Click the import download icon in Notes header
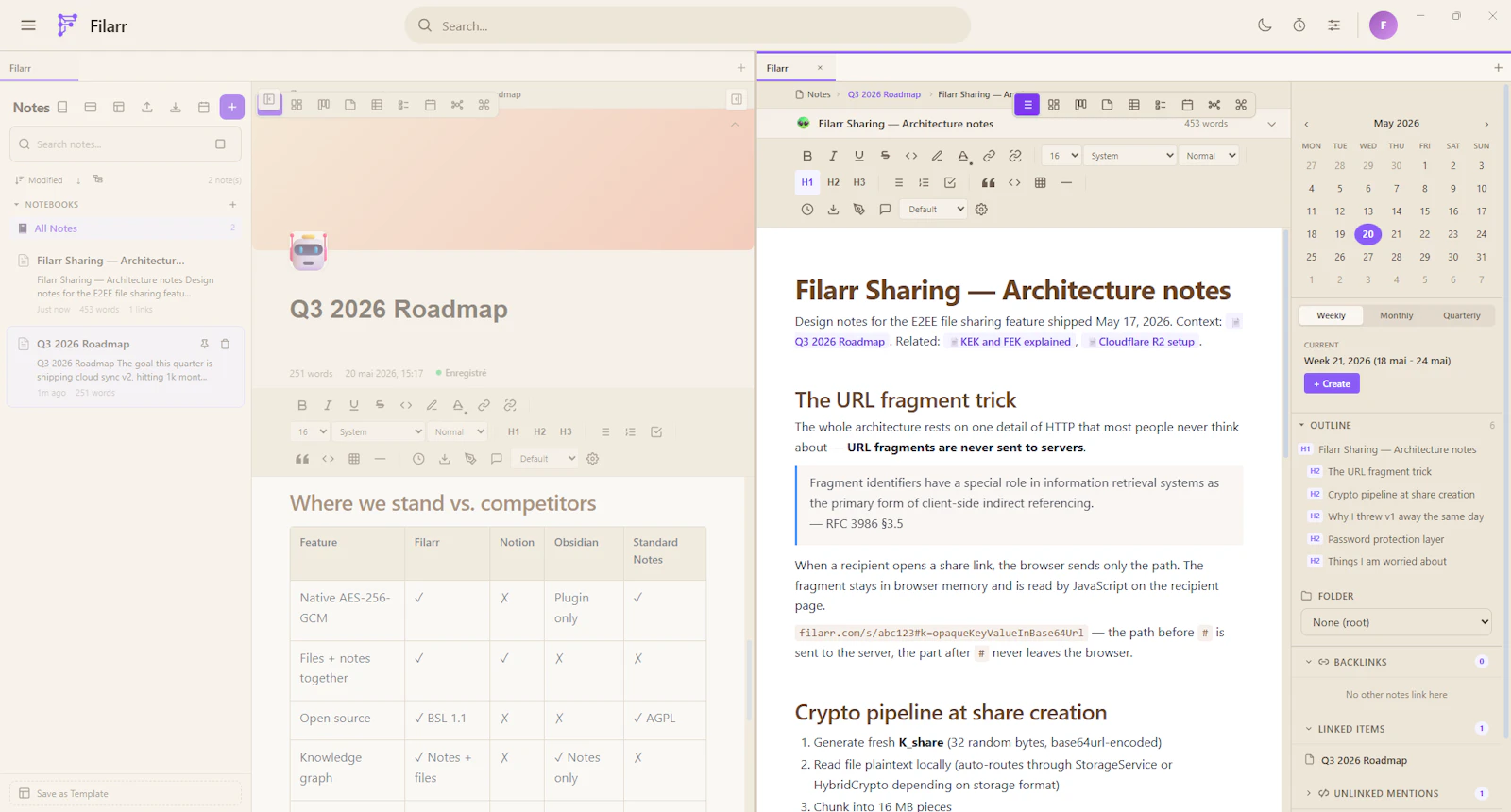The image size is (1511, 812). click(x=176, y=108)
